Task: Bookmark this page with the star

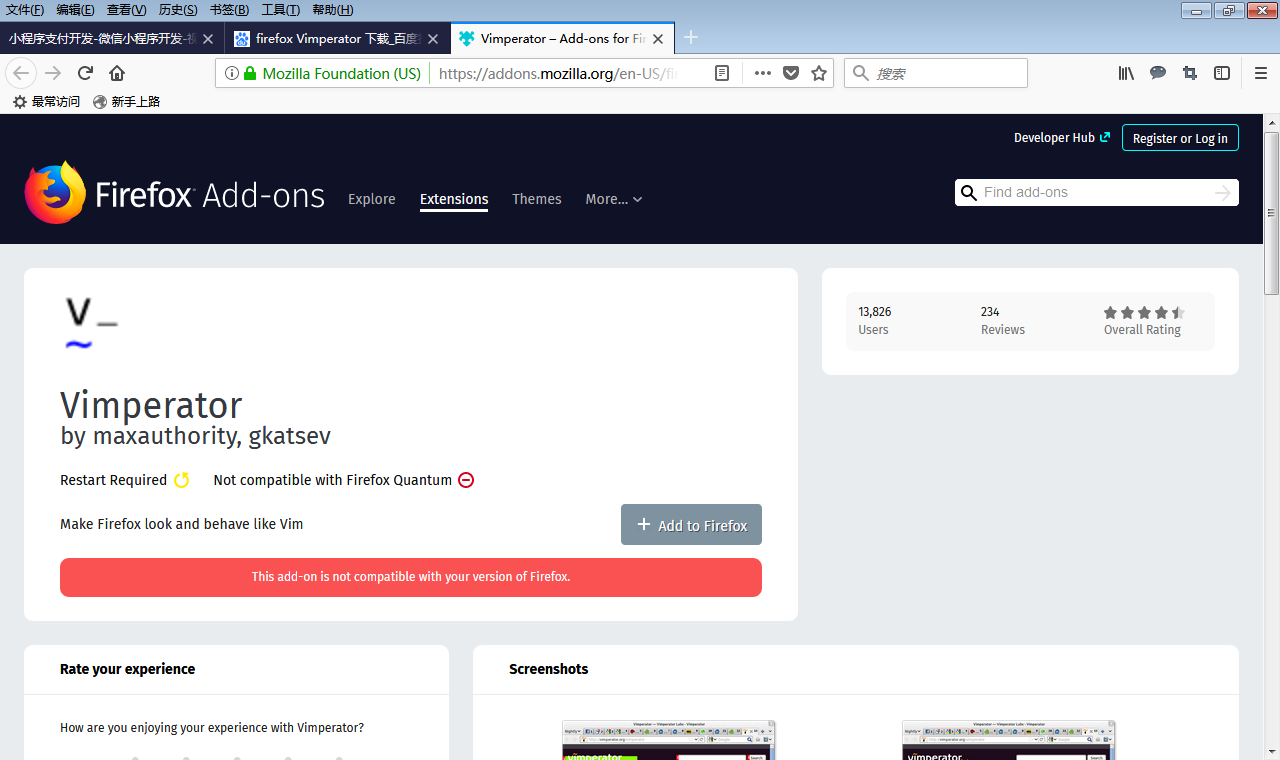Action: tap(819, 73)
